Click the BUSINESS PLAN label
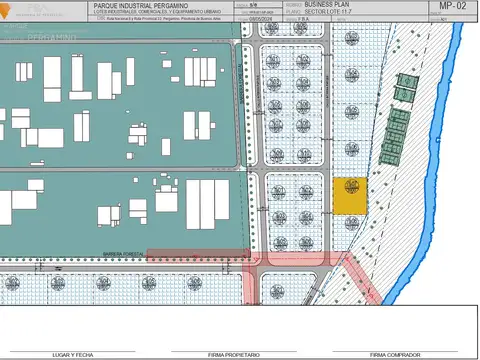The height and width of the screenshot is (360, 480). coord(327,5)
